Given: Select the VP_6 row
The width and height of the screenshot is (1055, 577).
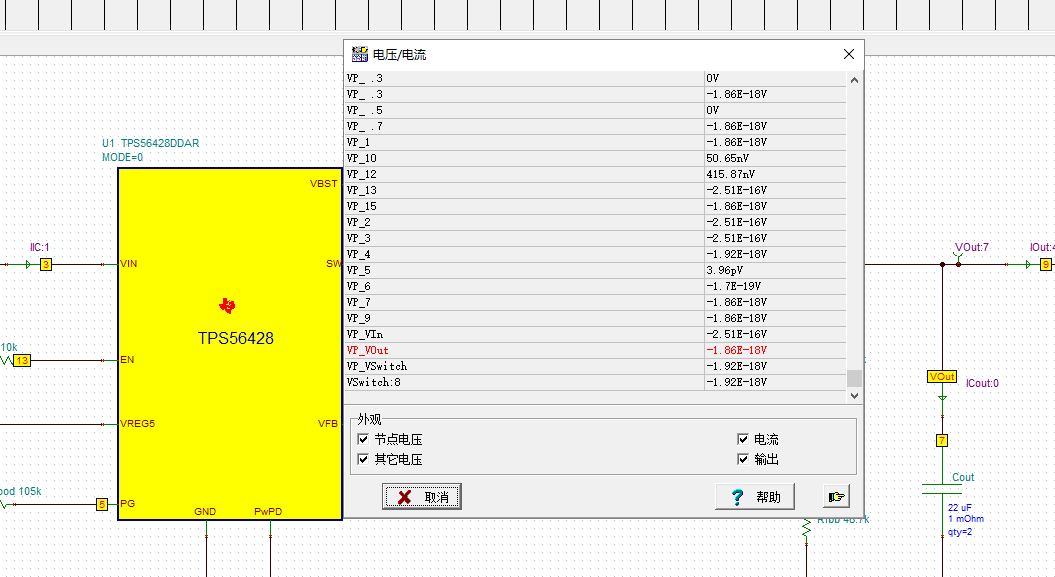Looking at the screenshot, I should (x=595, y=286).
